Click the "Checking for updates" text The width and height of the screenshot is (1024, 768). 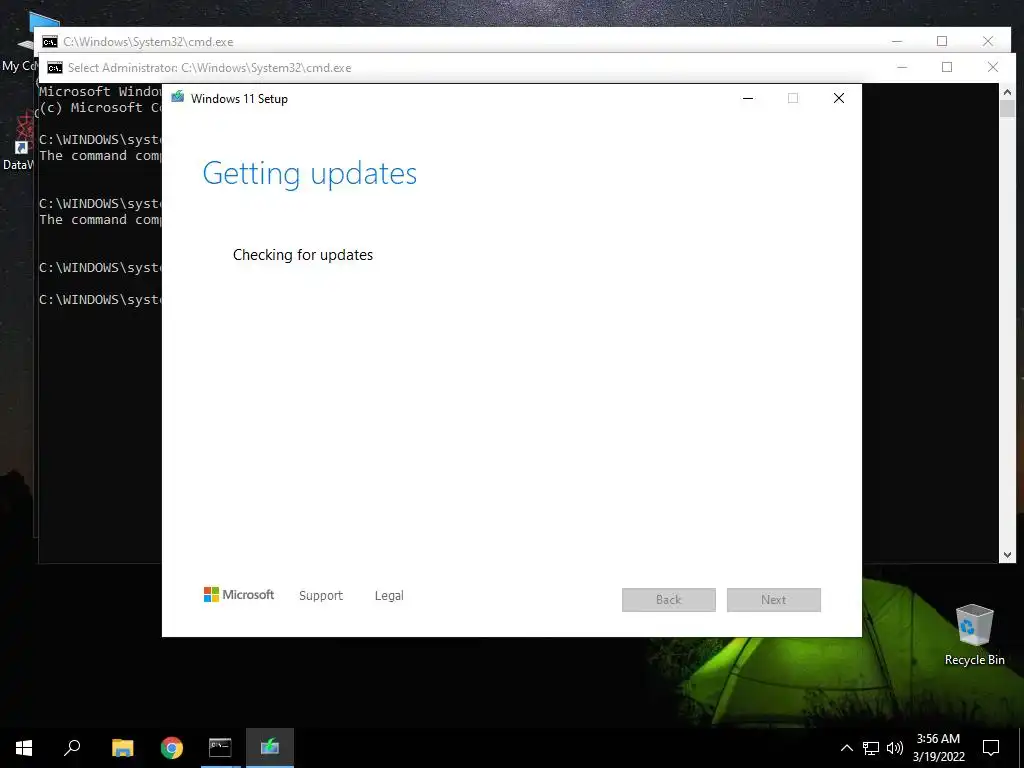pyautogui.click(x=303, y=255)
